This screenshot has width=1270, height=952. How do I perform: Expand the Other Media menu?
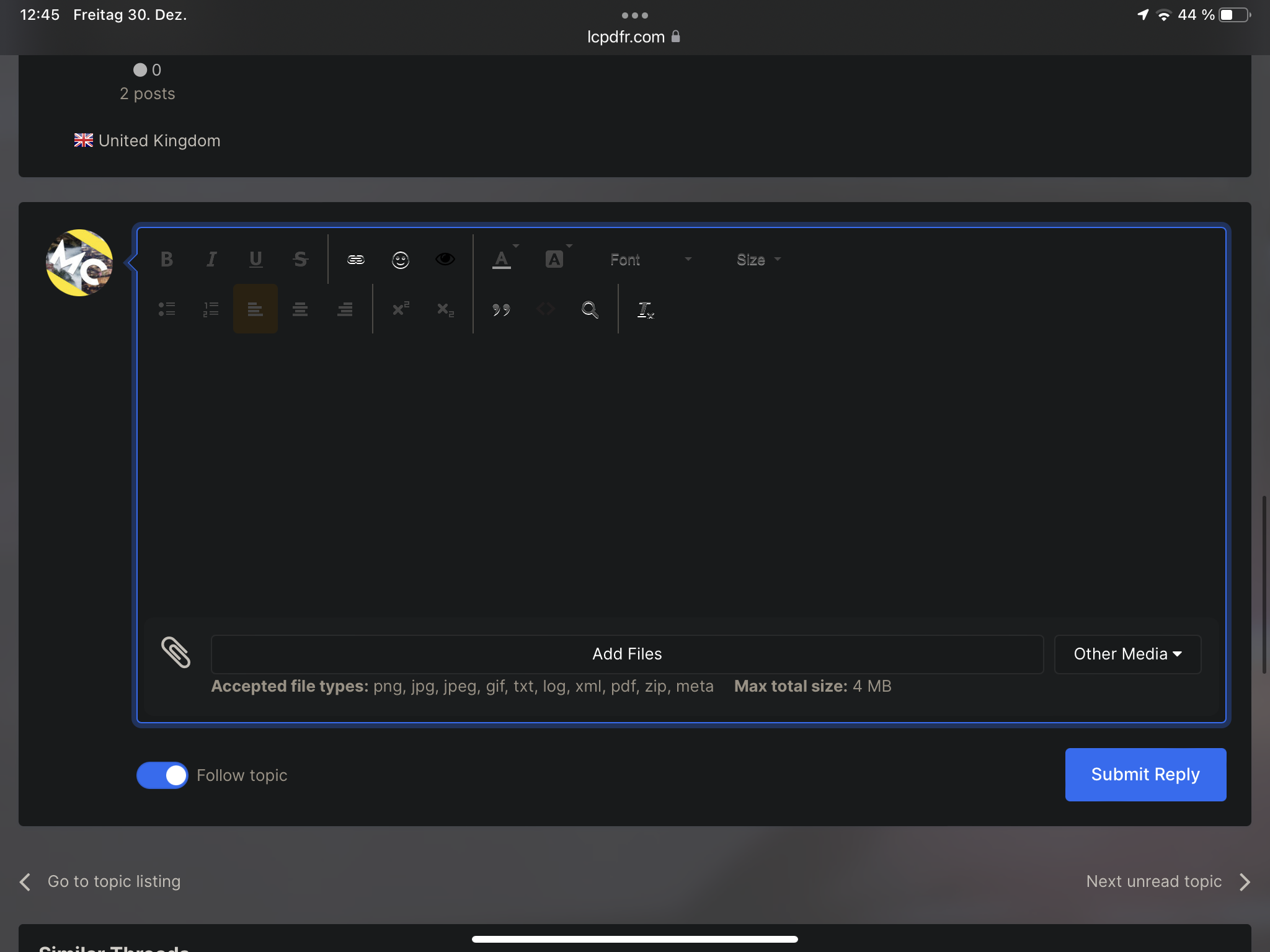pos(1127,654)
